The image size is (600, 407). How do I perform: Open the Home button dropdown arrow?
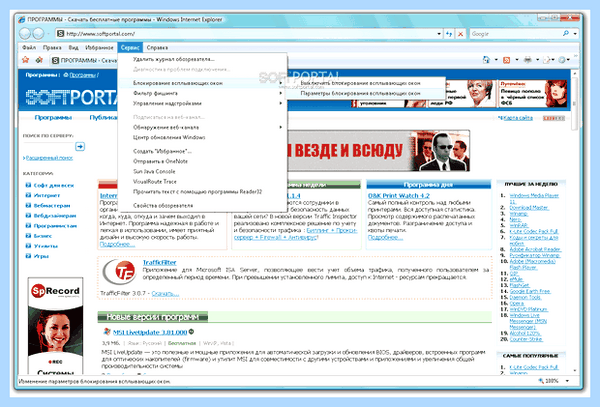pyautogui.click(x=496, y=60)
